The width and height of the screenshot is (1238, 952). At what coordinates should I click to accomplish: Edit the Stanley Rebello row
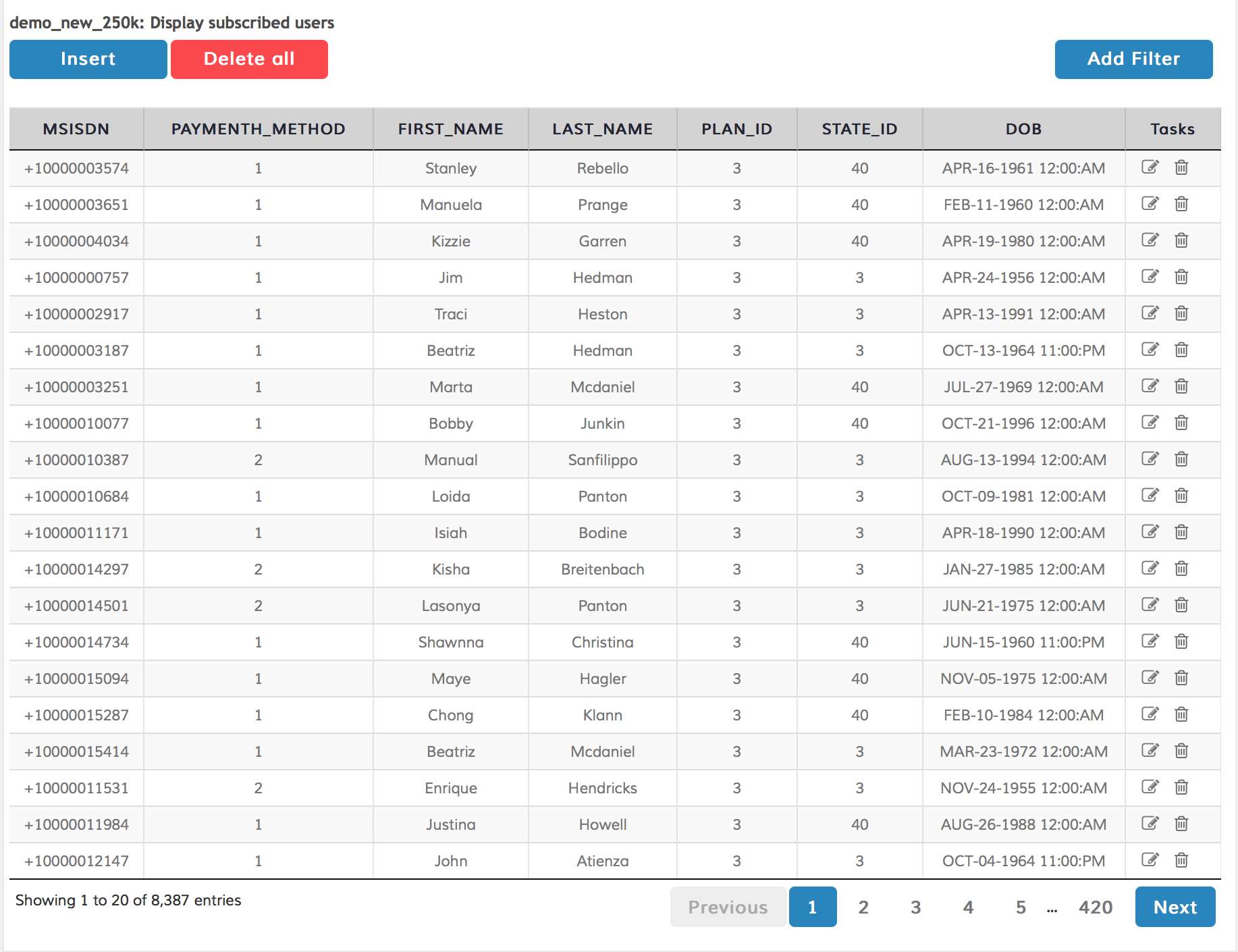coord(1150,167)
